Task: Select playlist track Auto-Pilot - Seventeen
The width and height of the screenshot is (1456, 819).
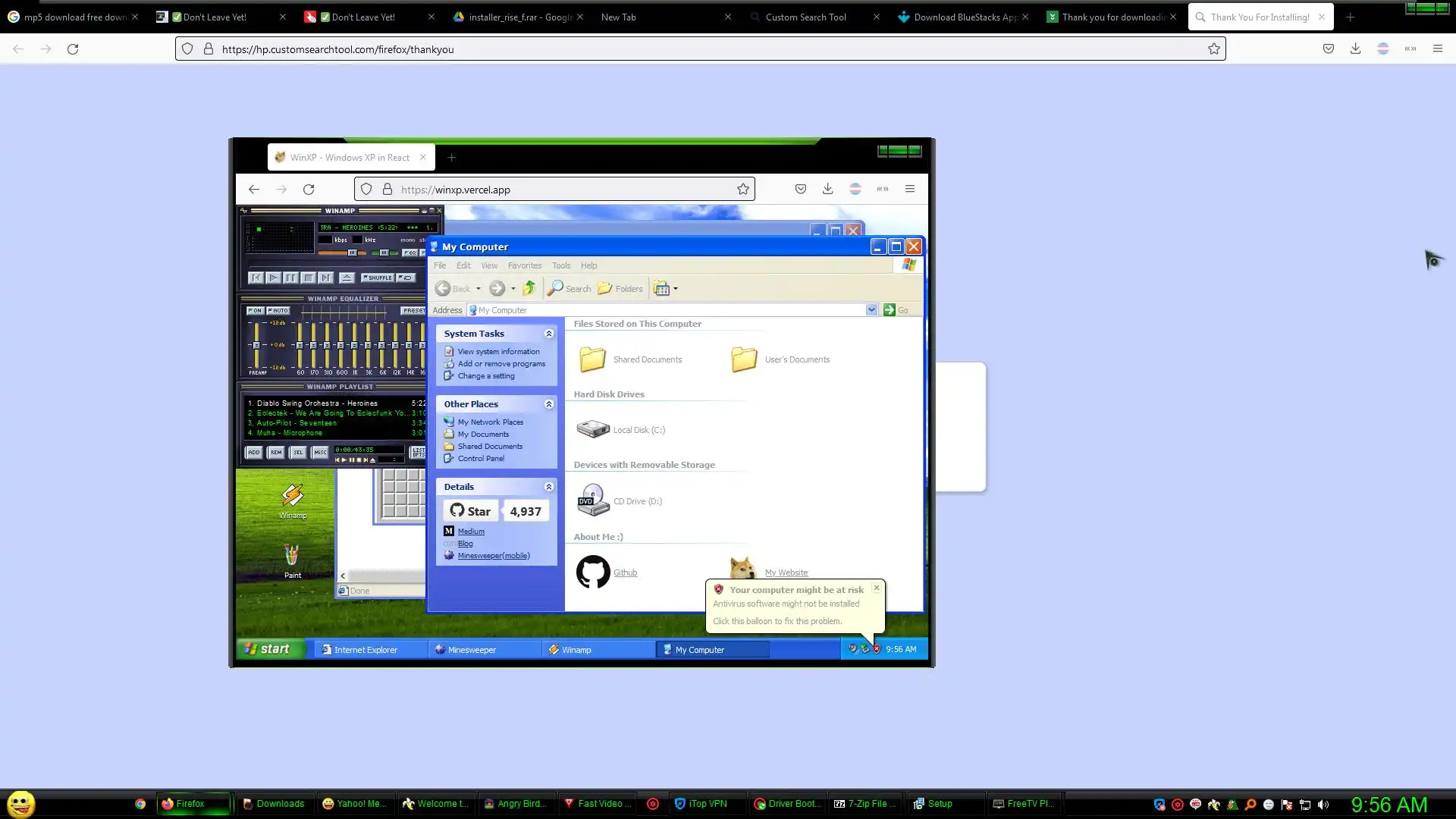Action: coord(296,423)
